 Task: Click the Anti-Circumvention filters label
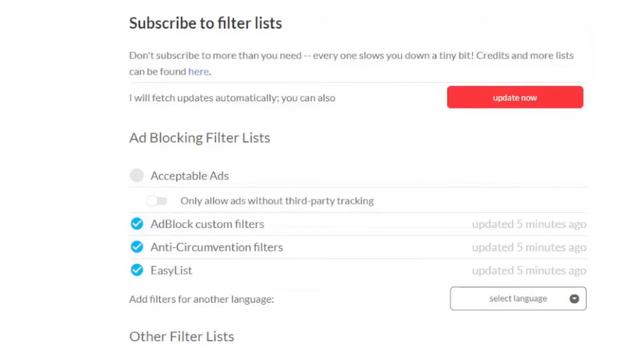coord(216,247)
